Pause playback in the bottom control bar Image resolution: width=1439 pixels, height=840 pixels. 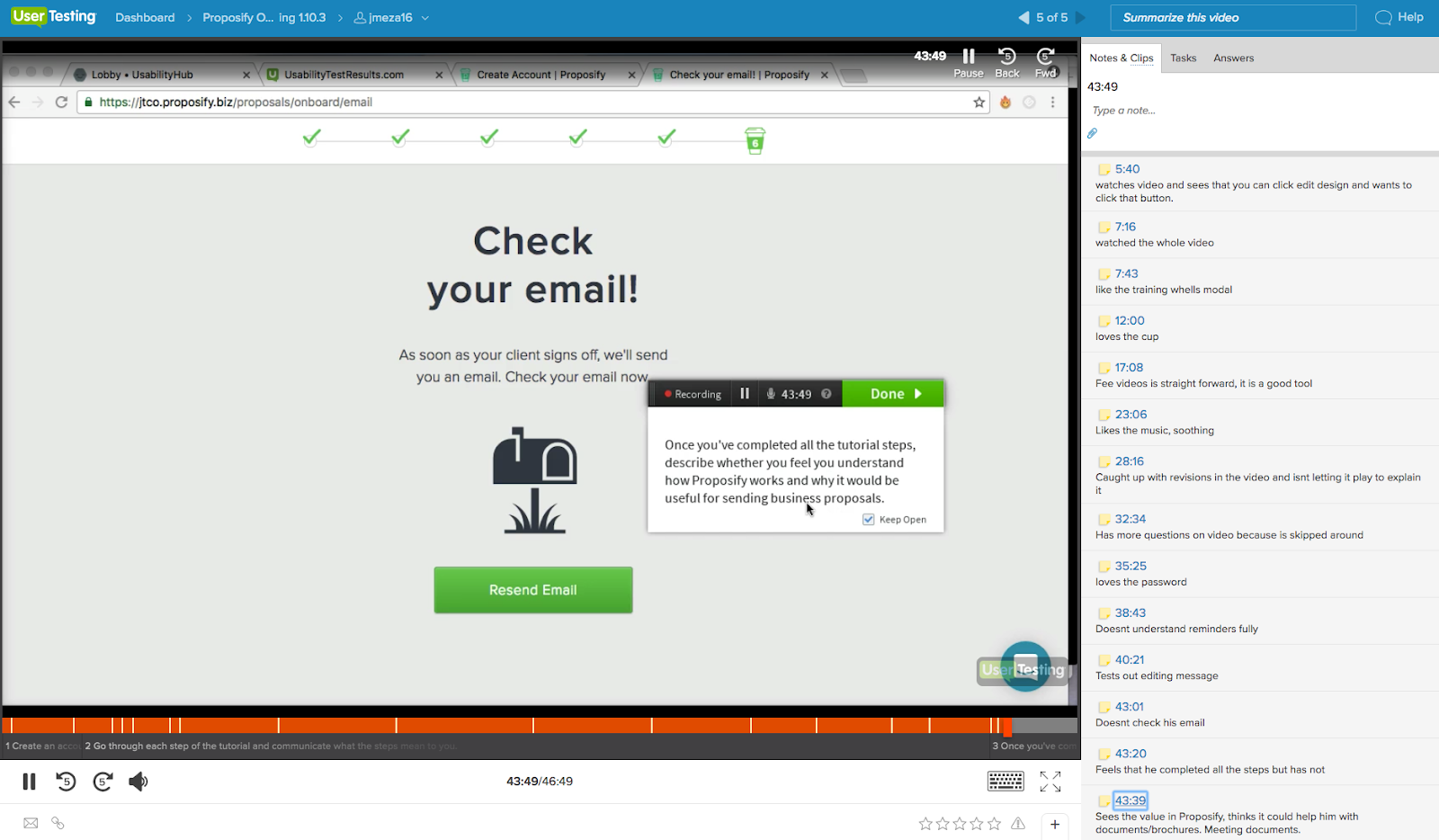click(x=29, y=782)
